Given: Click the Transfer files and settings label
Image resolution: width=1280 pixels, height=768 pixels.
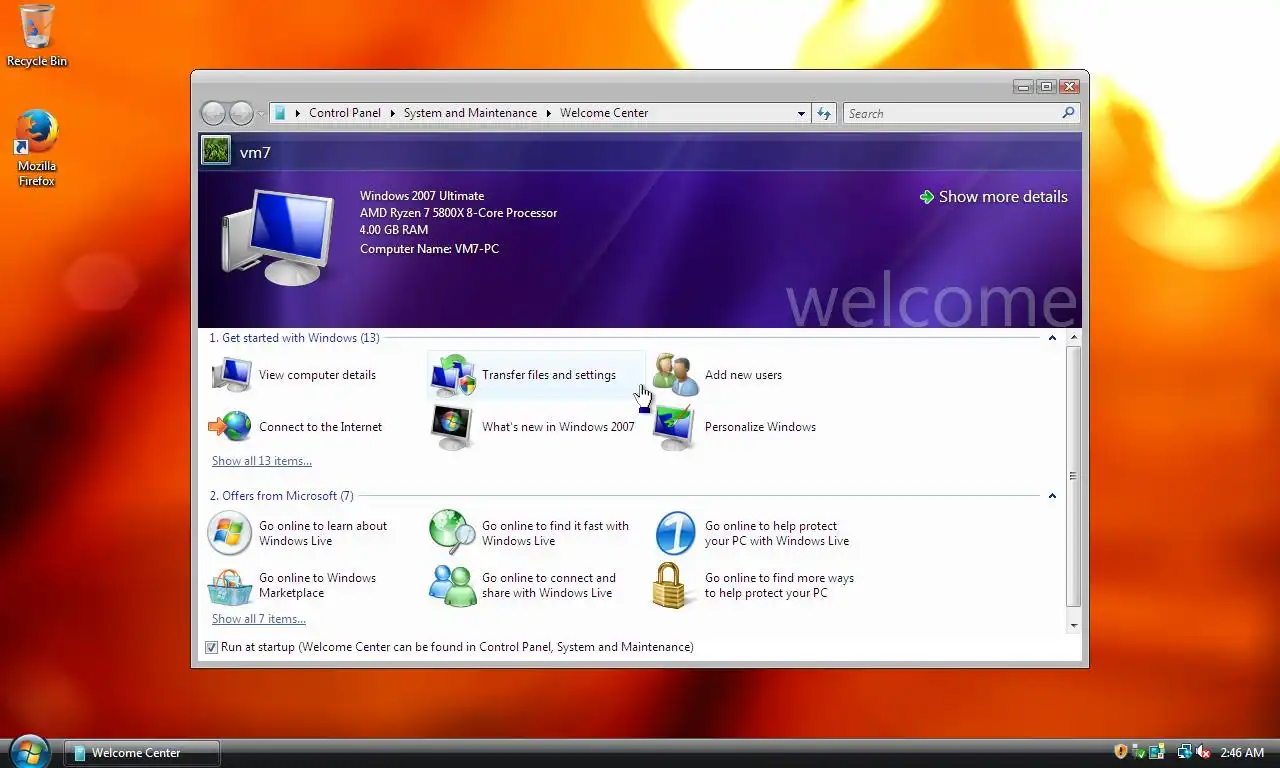Looking at the screenshot, I should 549,375.
